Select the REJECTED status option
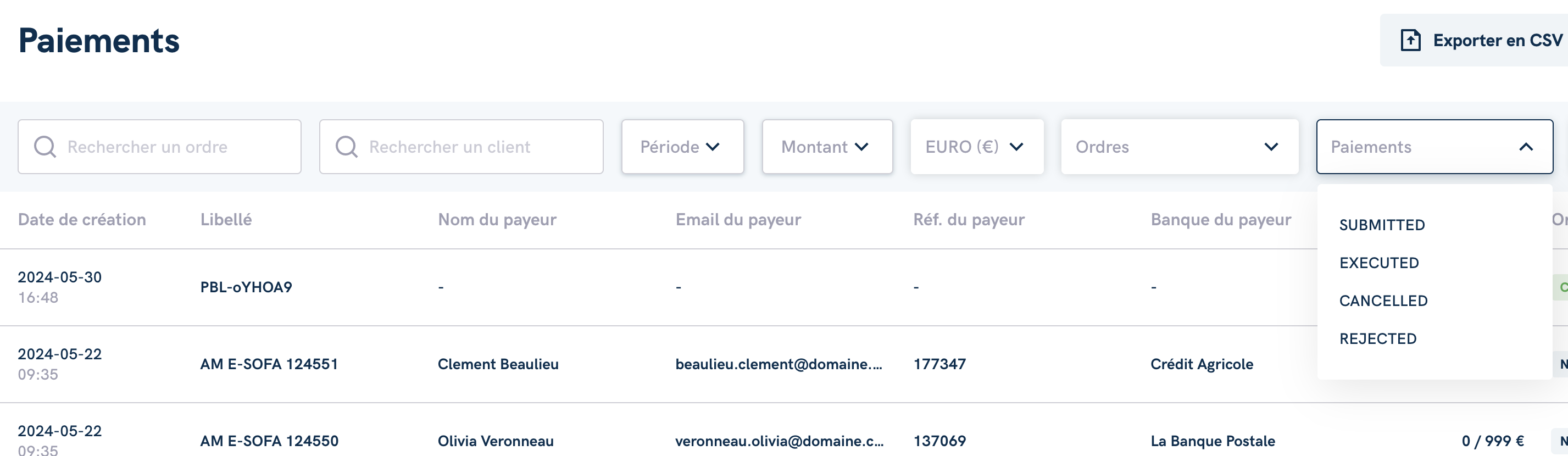The height and width of the screenshot is (456, 1568). (1377, 338)
